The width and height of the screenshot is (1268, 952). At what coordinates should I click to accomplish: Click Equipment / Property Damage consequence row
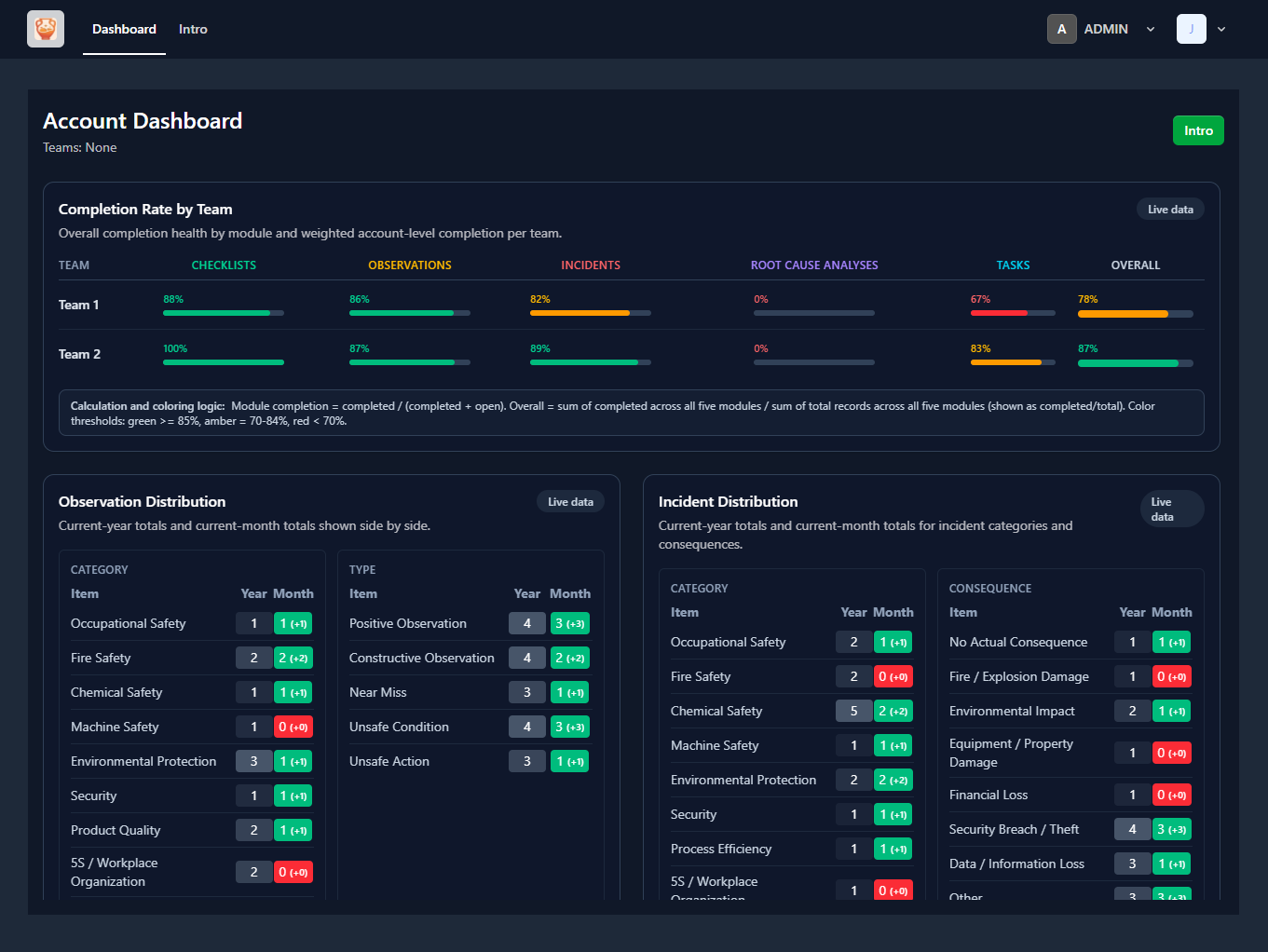(1070, 753)
